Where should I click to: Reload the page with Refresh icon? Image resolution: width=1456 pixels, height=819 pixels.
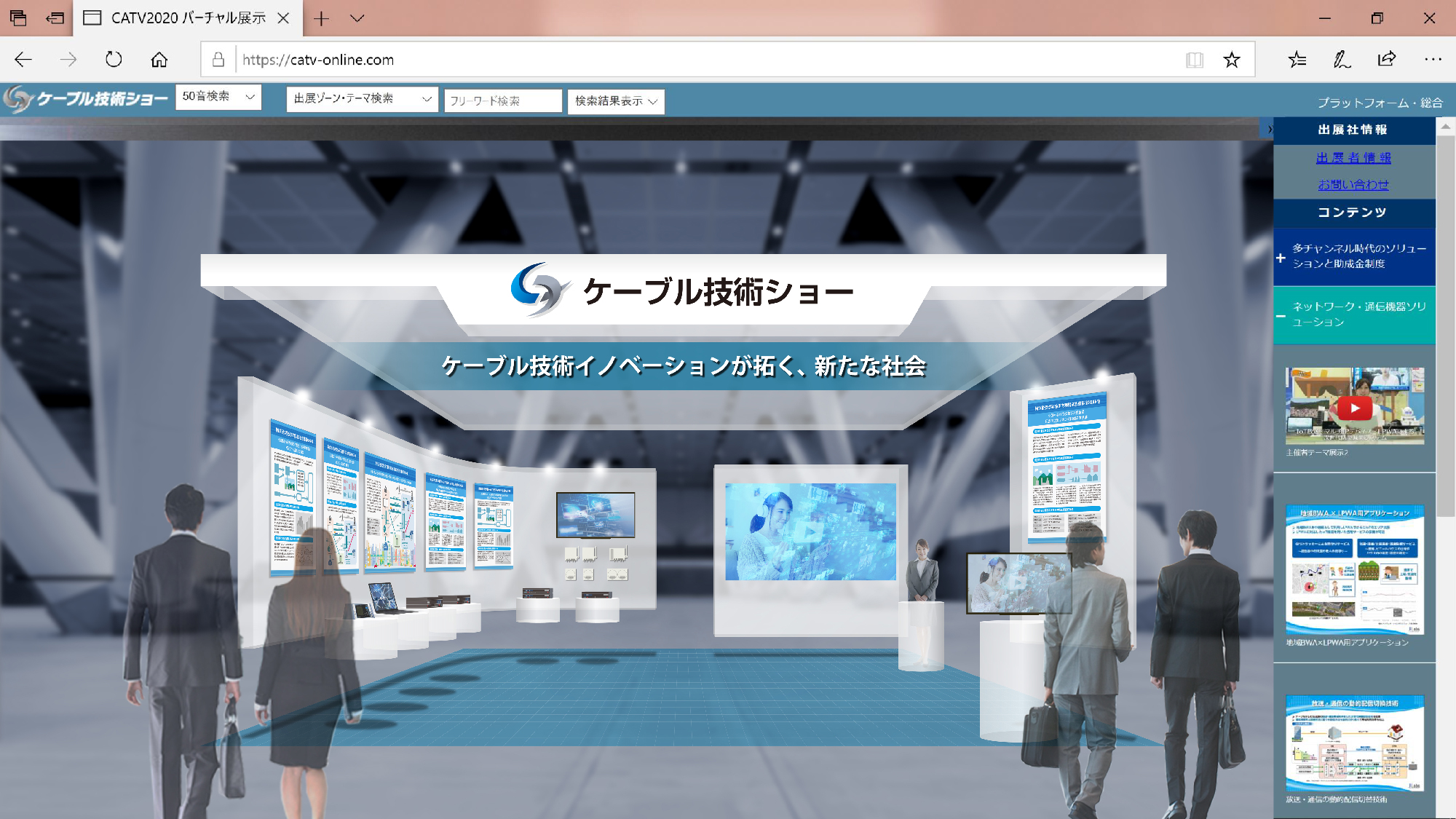tap(114, 60)
